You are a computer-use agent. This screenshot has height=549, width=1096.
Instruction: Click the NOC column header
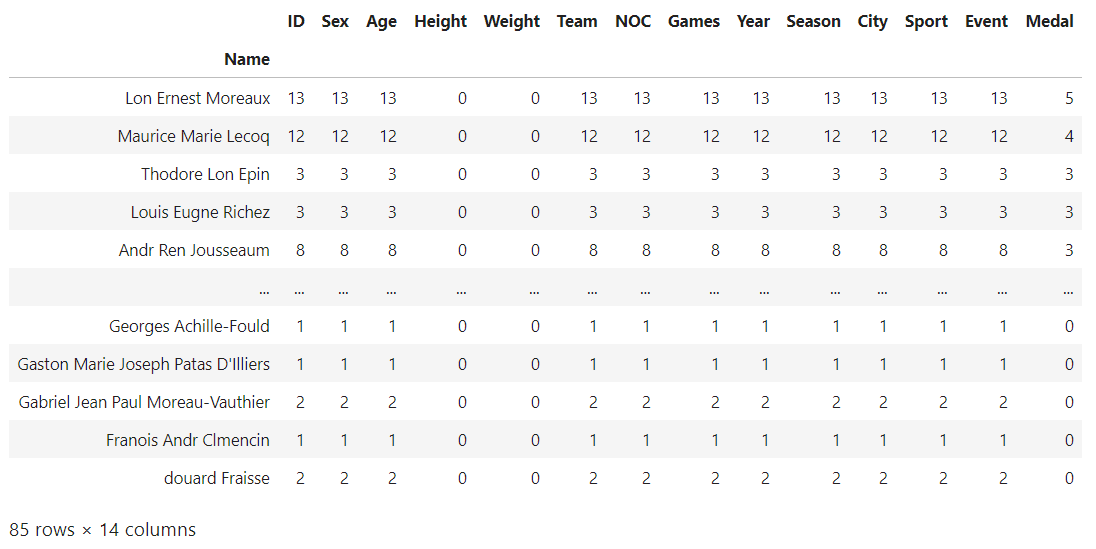click(x=633, y=22)
